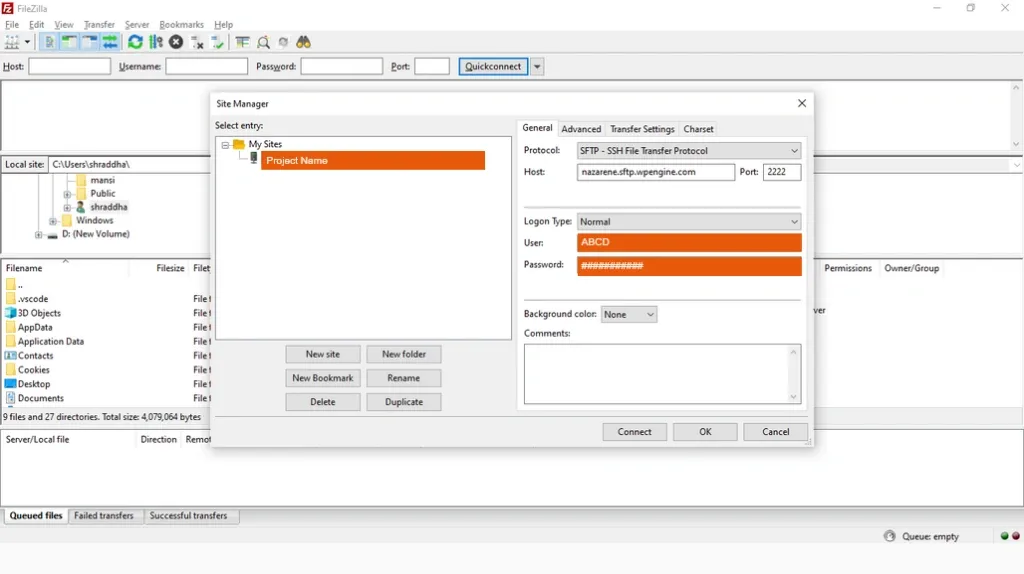Switch to the Transfer Settings tab
This screenshot has width=1024, height=574.
642,129
